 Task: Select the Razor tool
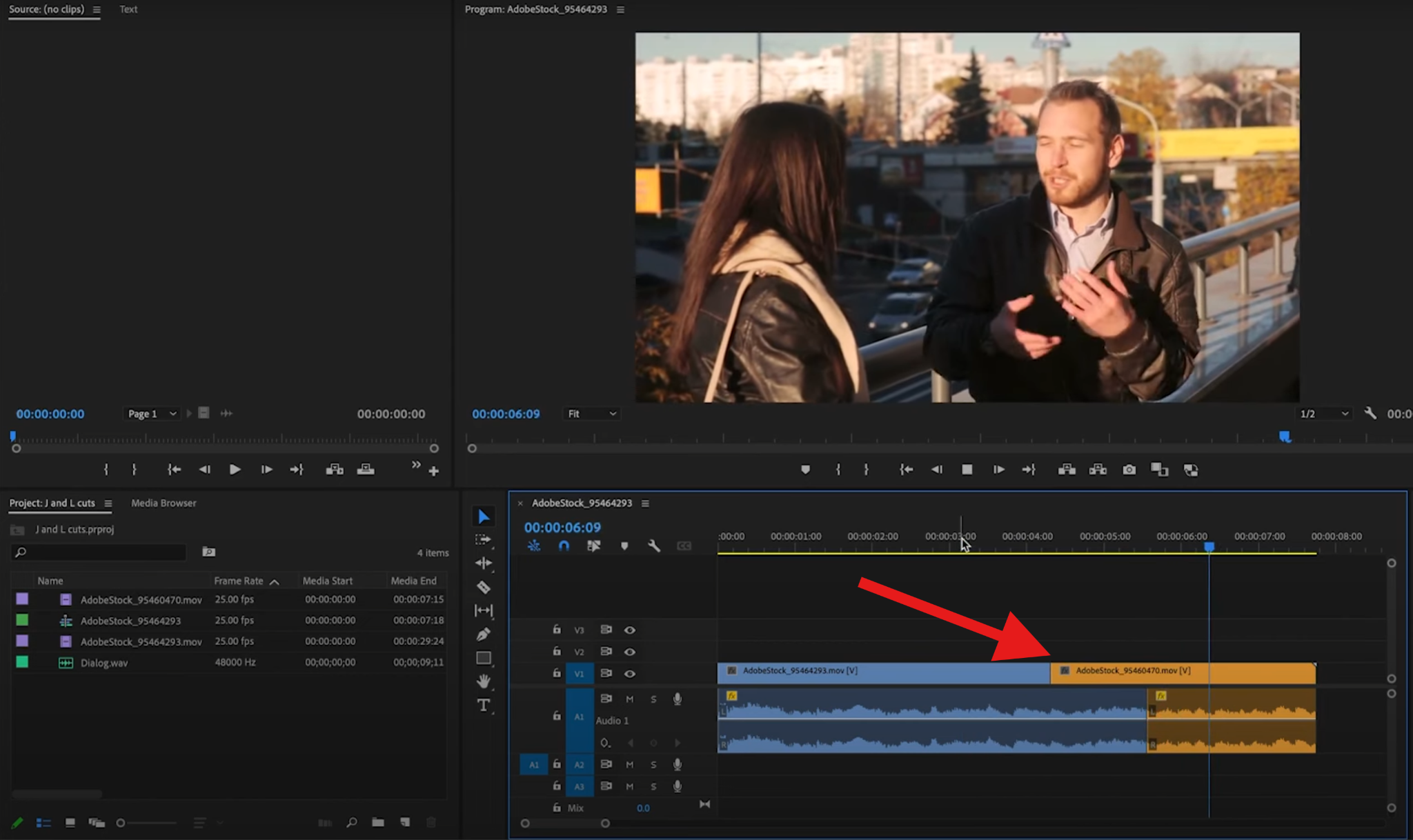coord(484,587)
